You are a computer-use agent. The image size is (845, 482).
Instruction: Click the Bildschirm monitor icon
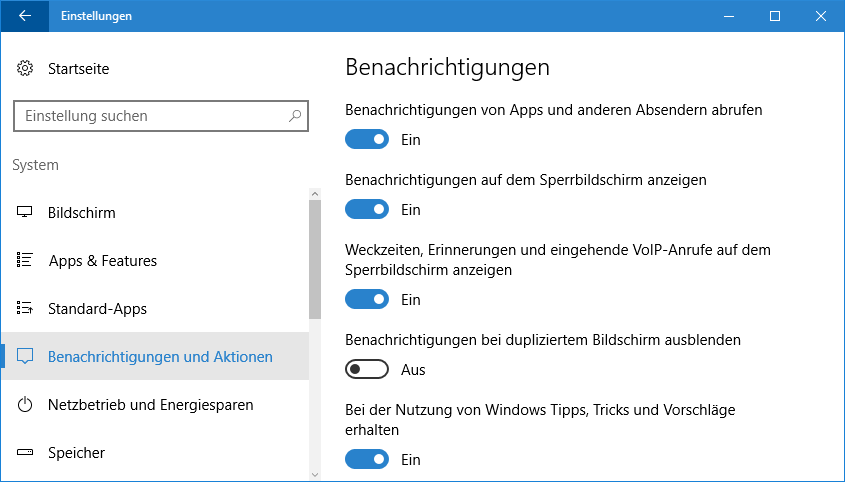click(26, 213)
